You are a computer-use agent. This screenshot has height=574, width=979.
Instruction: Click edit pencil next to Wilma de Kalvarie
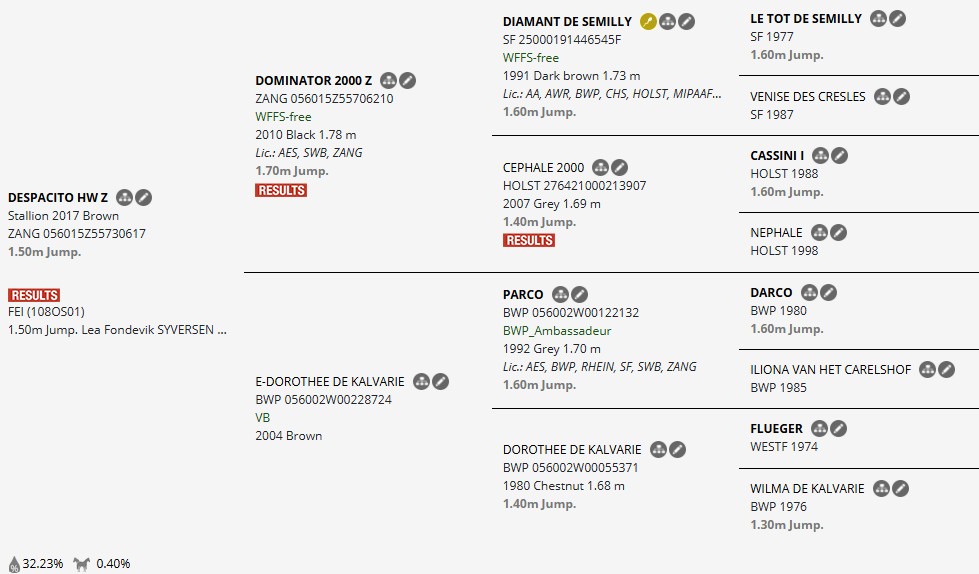click(x=901, y=488)
